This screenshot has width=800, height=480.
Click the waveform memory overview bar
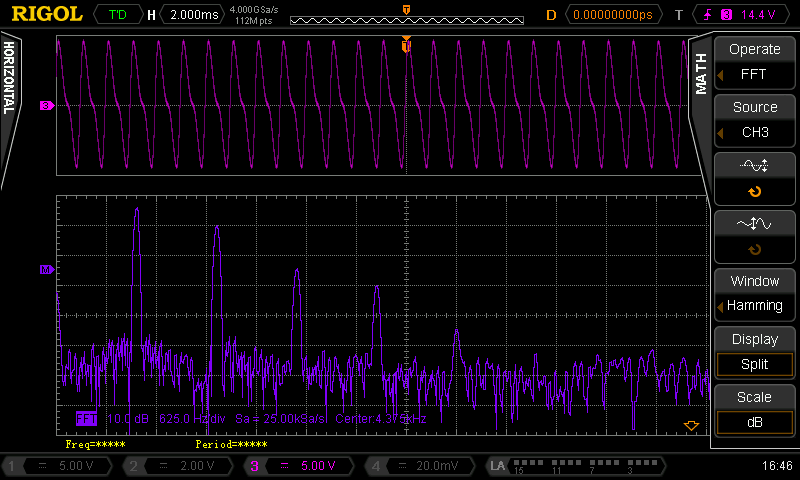coord(407,20)
